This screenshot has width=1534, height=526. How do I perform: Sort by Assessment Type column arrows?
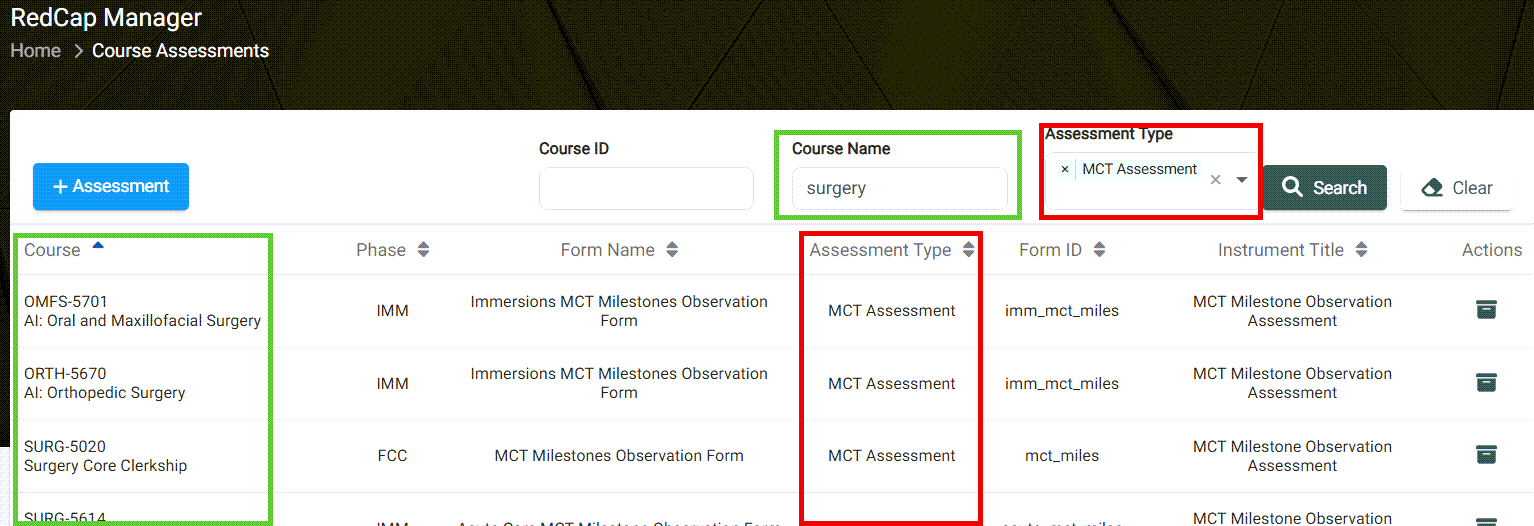click(968, 250)
